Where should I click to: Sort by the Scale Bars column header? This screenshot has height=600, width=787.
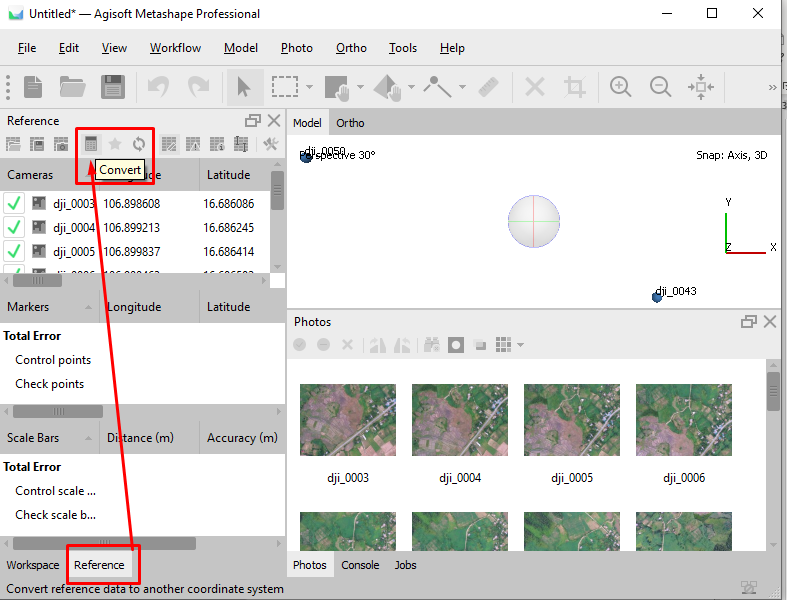point(50,438)
